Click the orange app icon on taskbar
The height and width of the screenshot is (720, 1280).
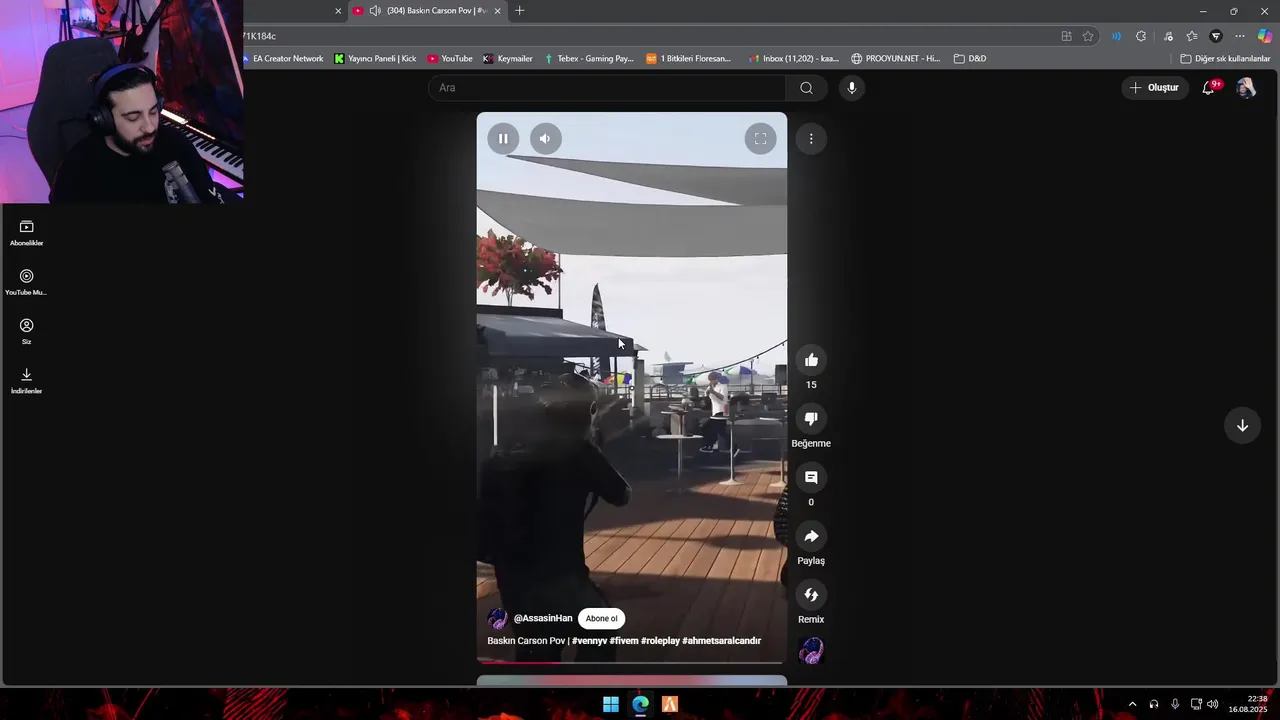click(x=670, y=704)
